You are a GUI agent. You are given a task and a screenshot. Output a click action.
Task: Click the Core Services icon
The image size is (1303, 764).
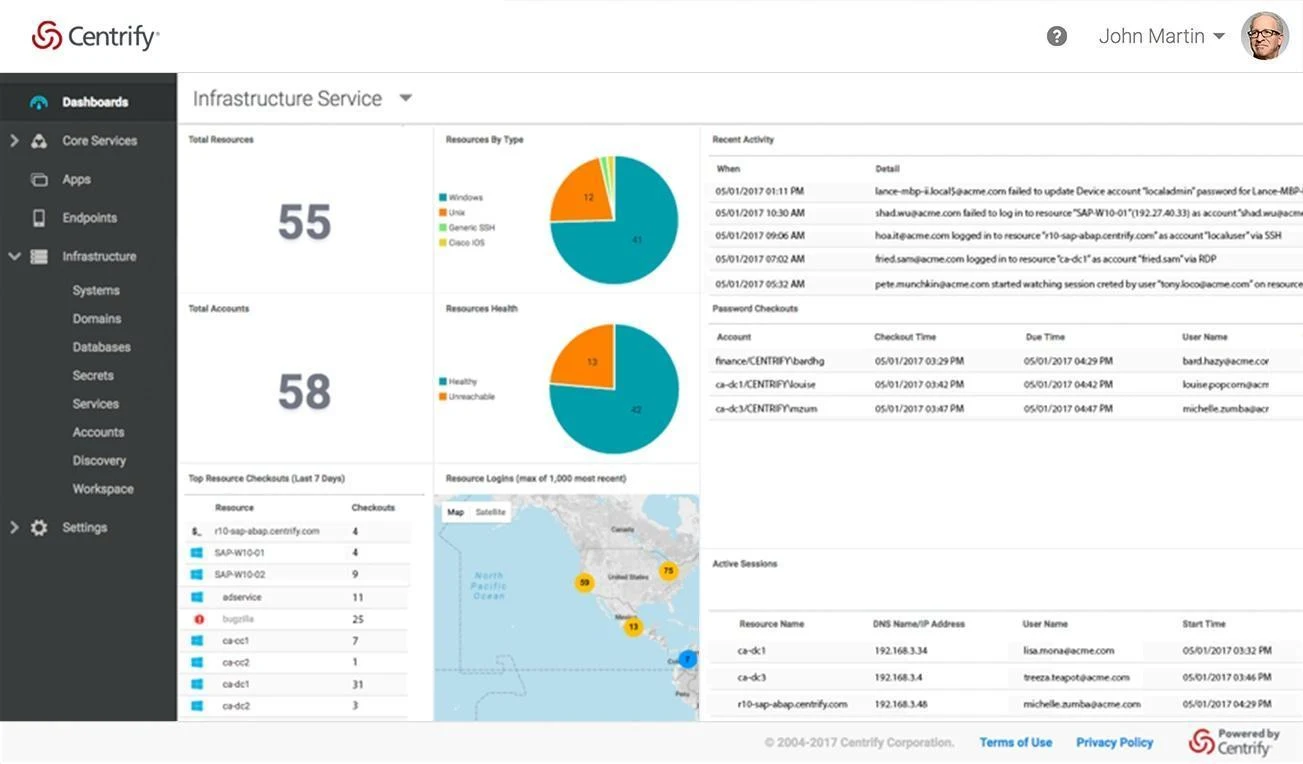click(39, 141)
